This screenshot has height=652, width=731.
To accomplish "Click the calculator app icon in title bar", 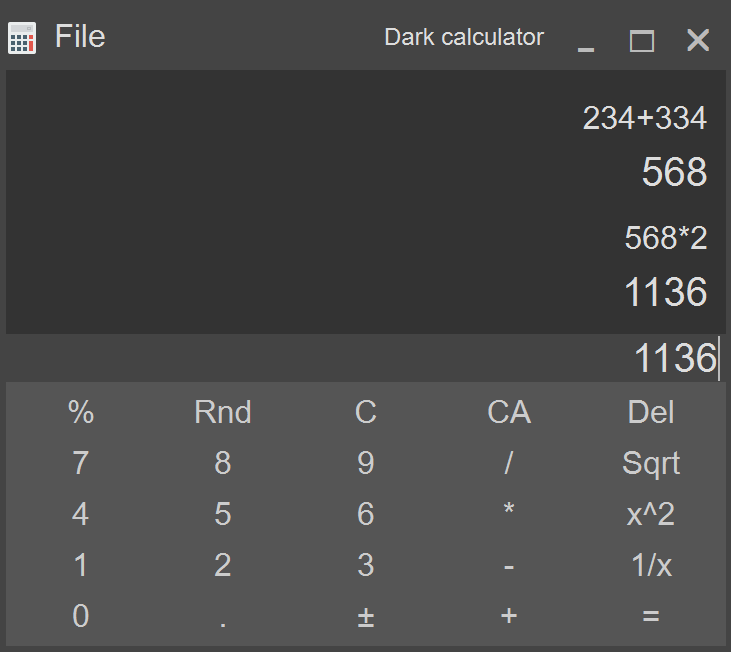I will pyautogui.click(x=22, y=38).
